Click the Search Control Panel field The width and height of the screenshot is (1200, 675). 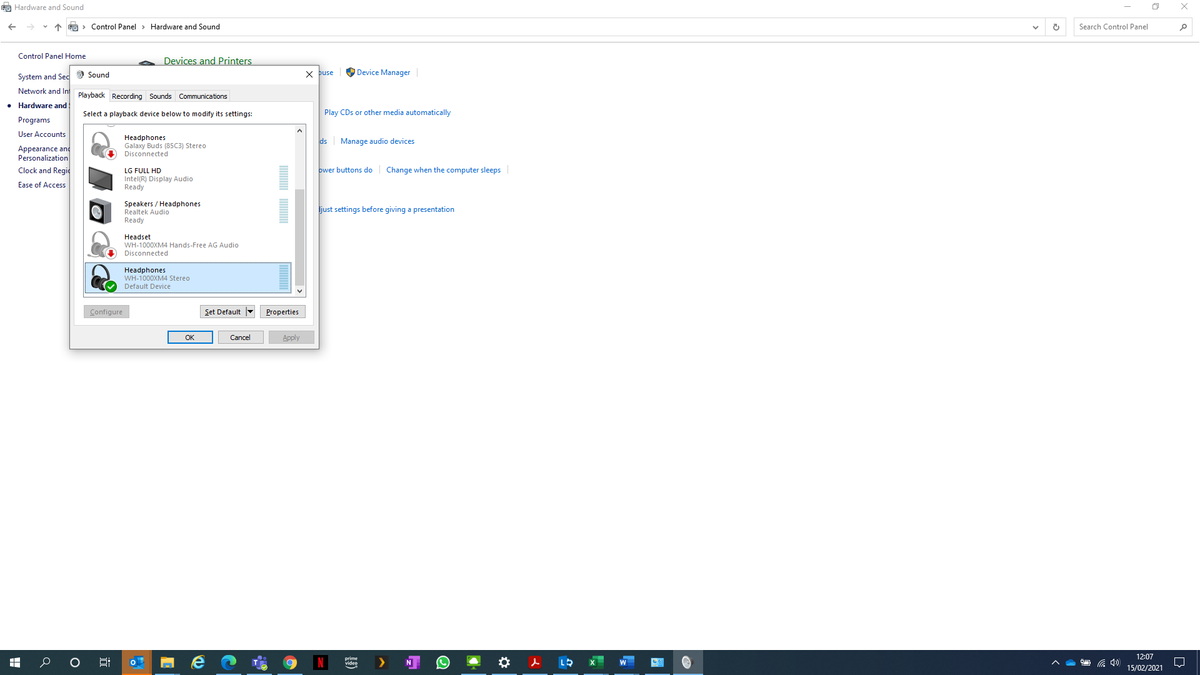tap(1125, 27)
